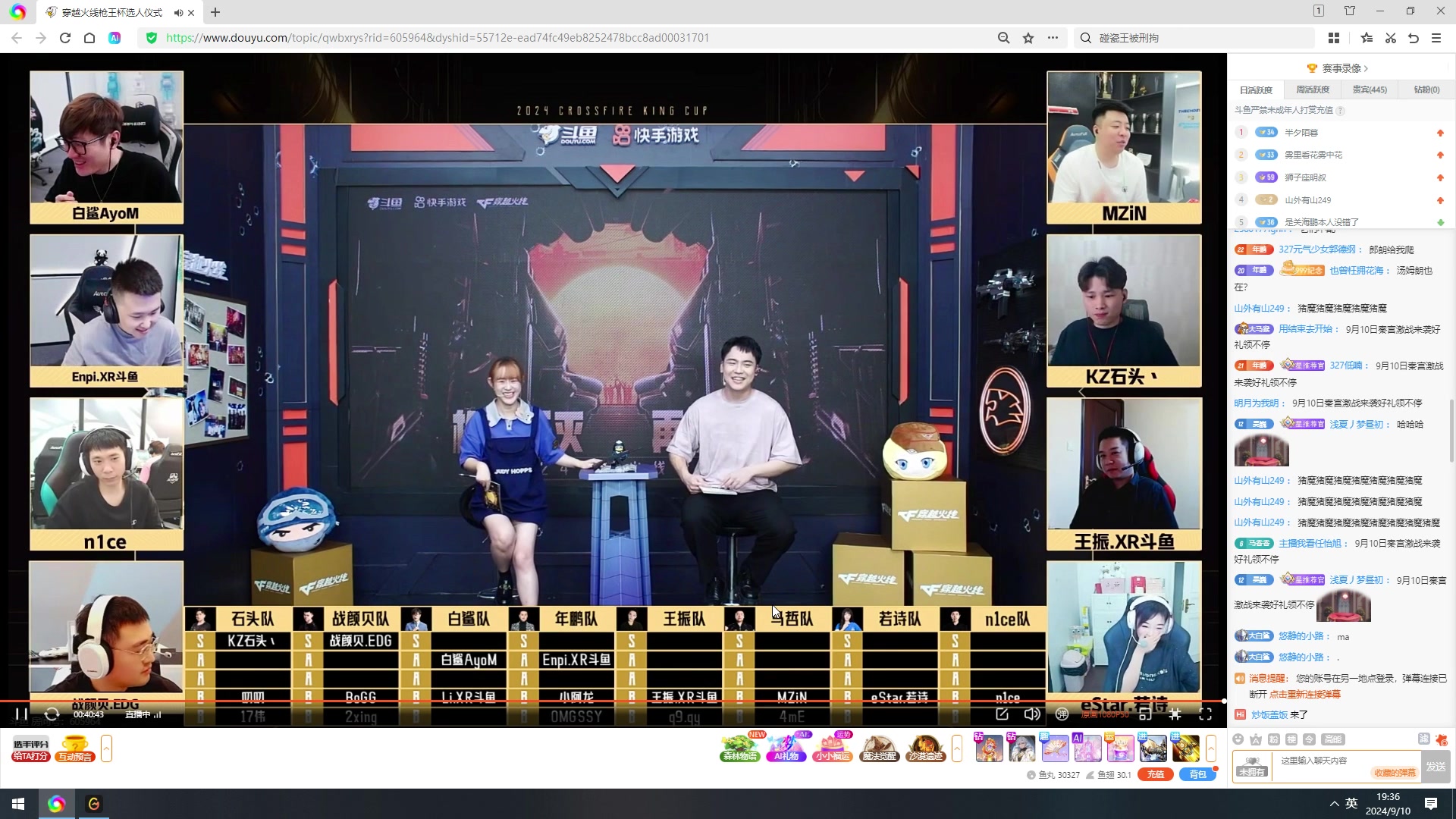Open a new browser tab
Image resolution: width=1456 pixels, height=819 pixels.
tap(215, 12)
